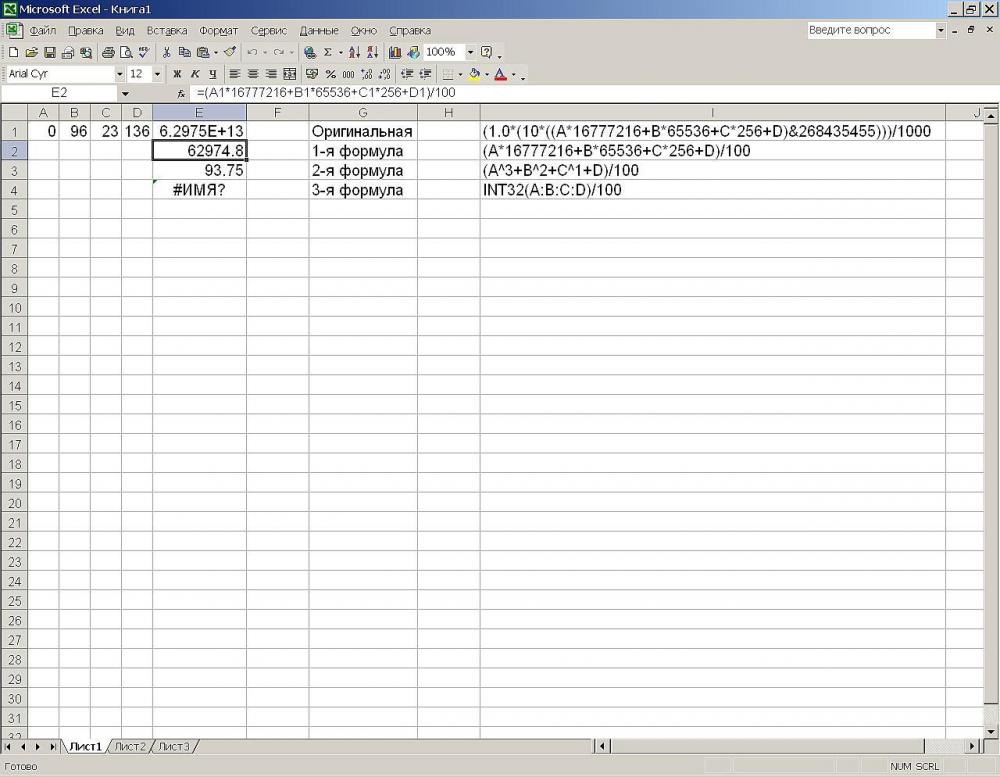
Task: Click in the formula bar
Action: tap(593, 93)
